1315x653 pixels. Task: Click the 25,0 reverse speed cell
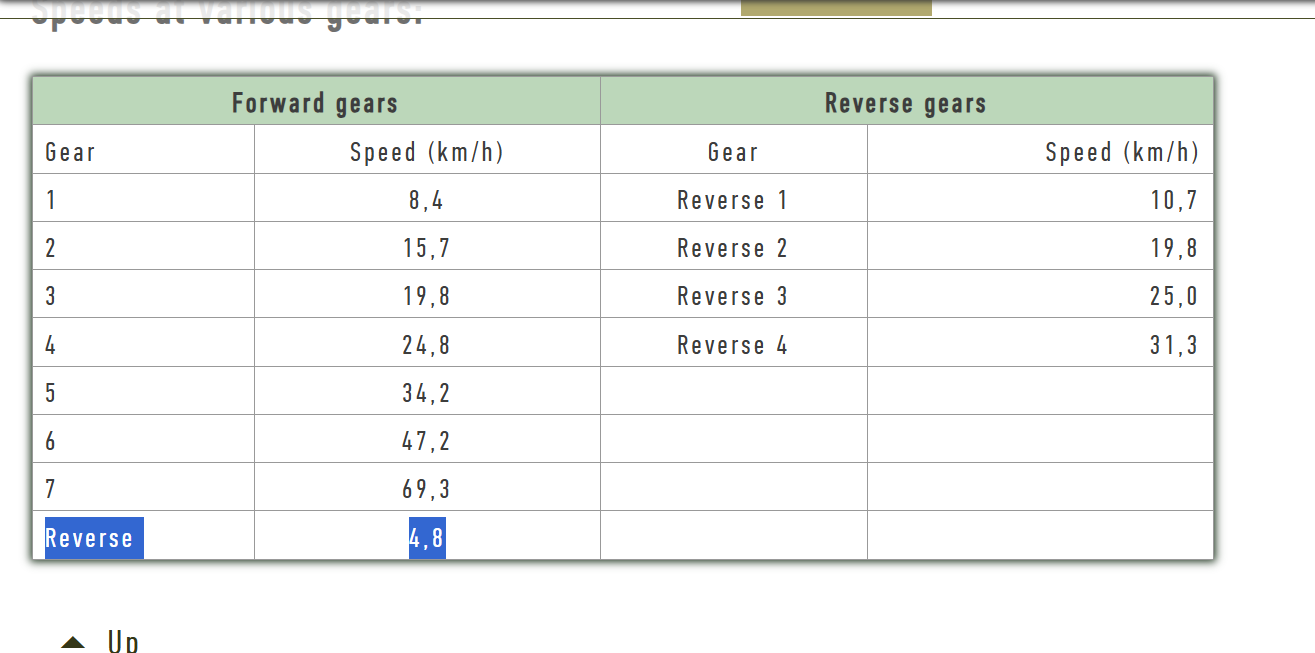tap(1040, 295)
